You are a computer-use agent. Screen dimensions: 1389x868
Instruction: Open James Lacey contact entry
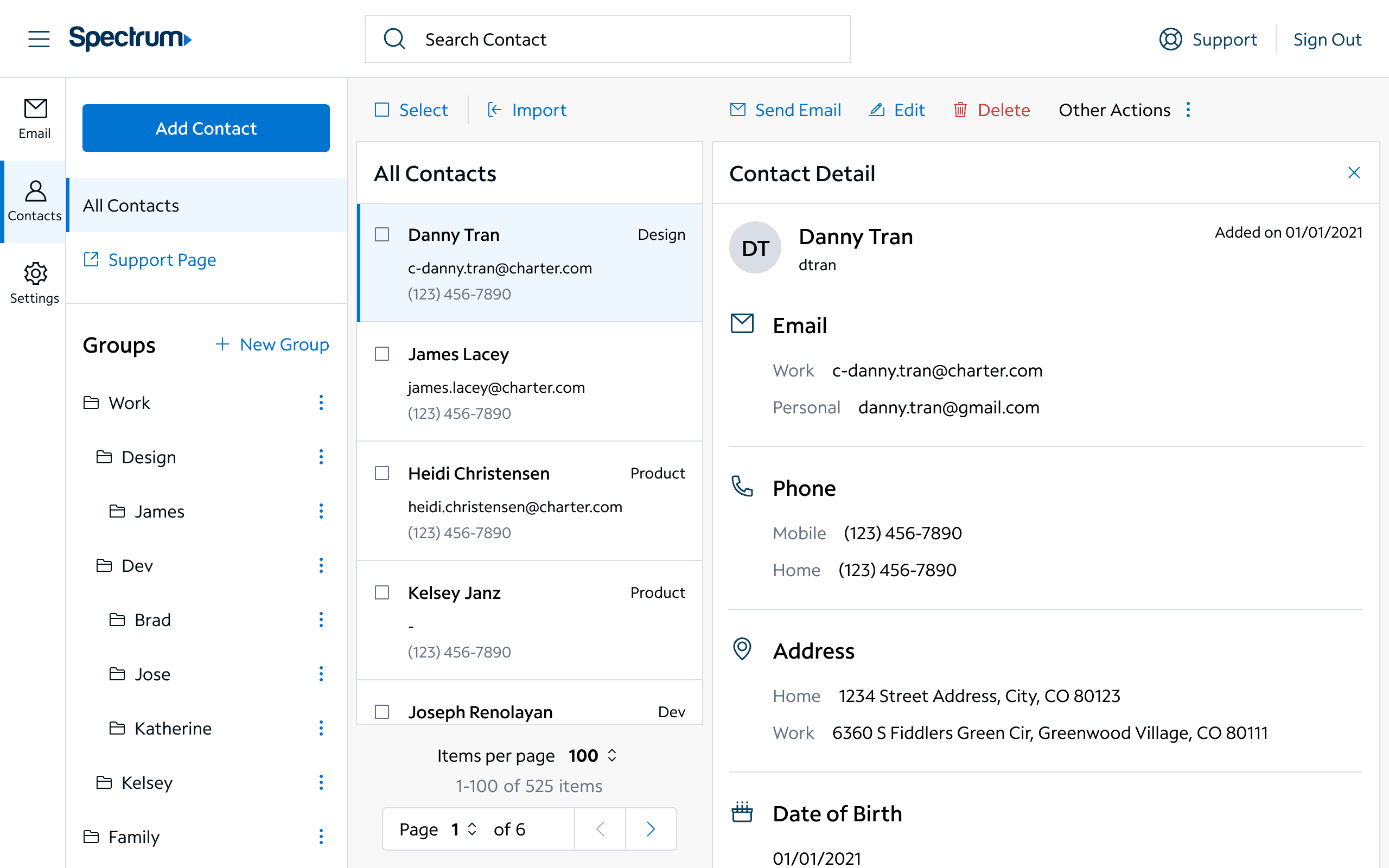click(x=529, y=382)
